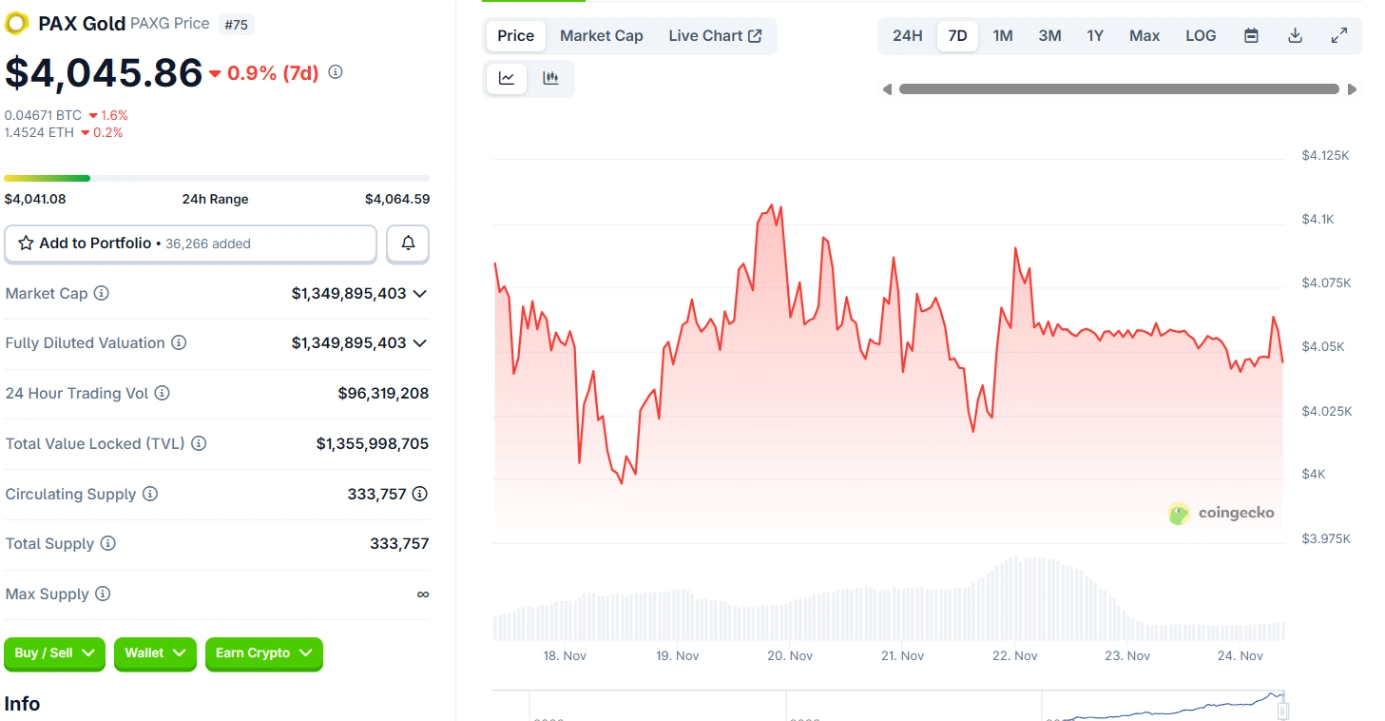Open the Live Chart tab
This screenshot has width=1385, height=721.
tap(715, 36)
